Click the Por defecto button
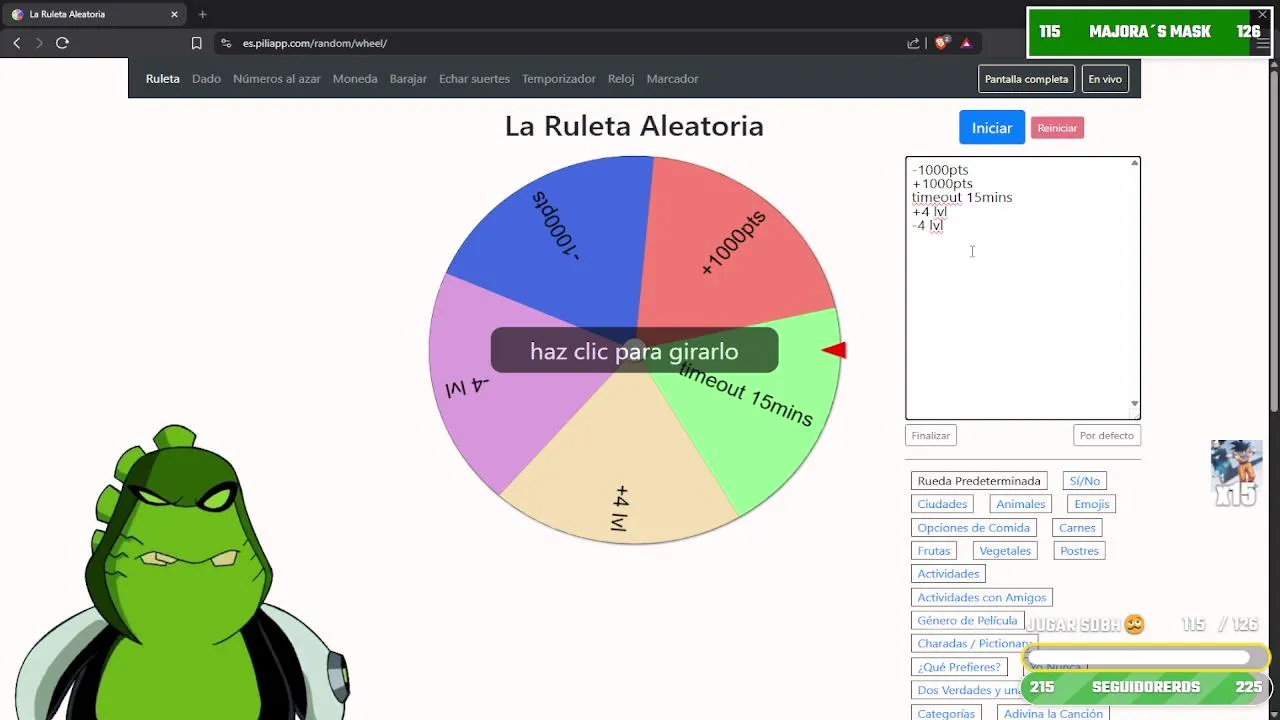The height and width of the screenshot is (720, 1280). 1107,435
